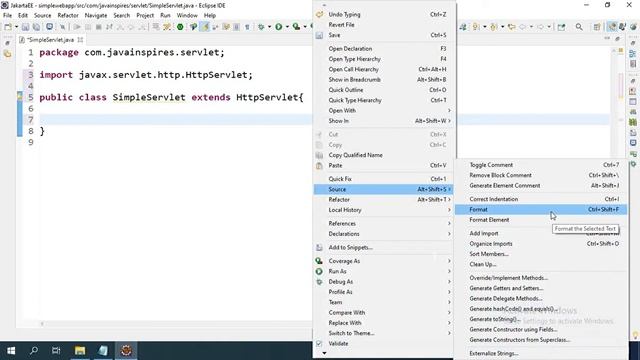Click line number 5 in the editor gutter

coord(31,97)
